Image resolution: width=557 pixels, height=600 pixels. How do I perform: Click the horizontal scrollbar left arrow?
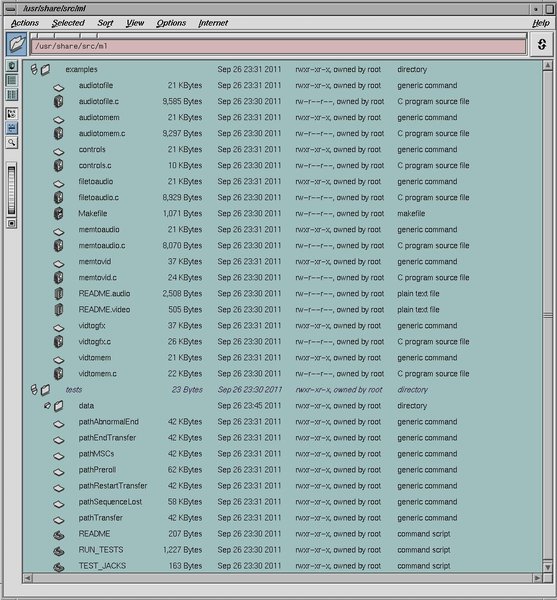point(28,578)
